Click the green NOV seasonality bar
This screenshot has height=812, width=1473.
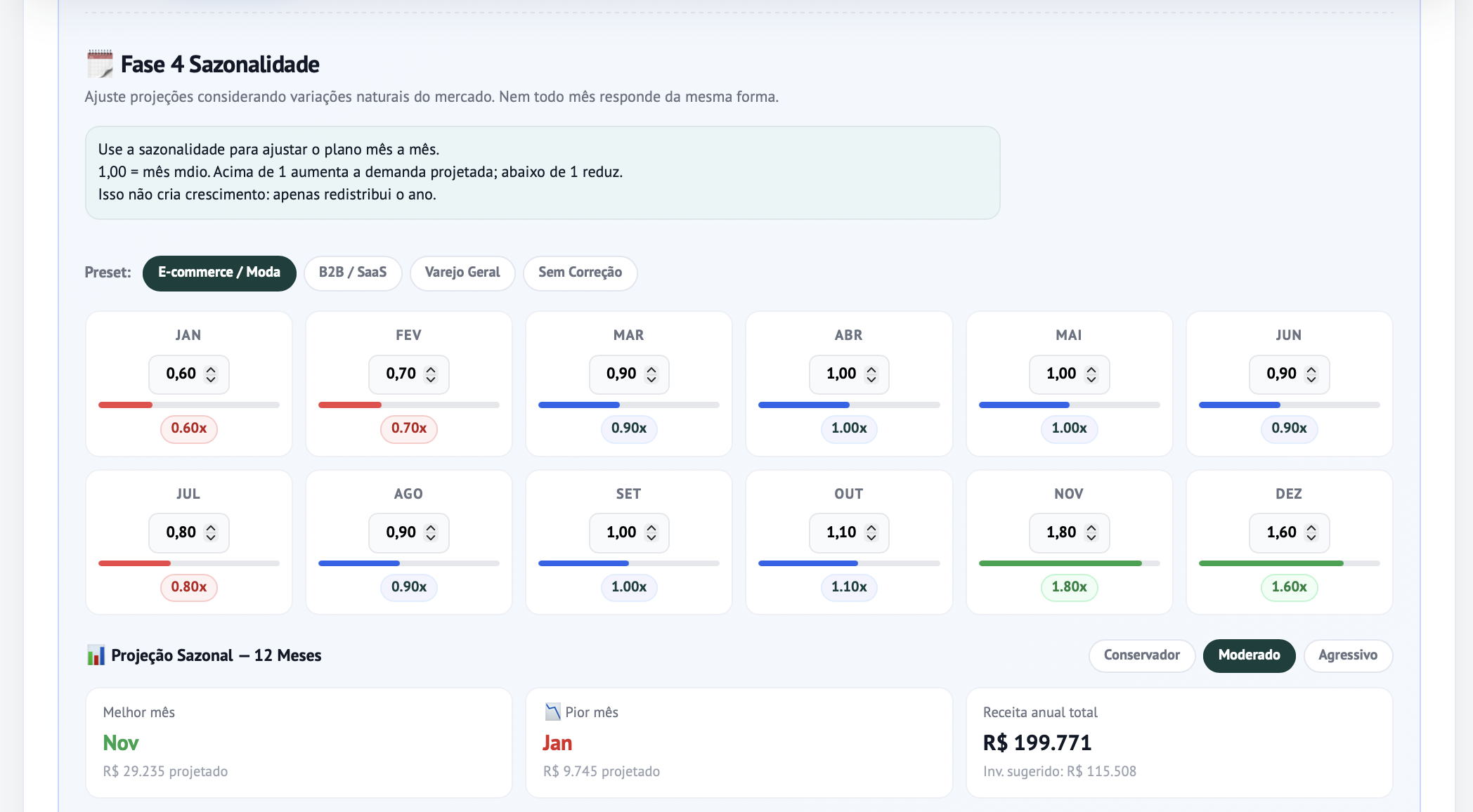[1059, 563]
